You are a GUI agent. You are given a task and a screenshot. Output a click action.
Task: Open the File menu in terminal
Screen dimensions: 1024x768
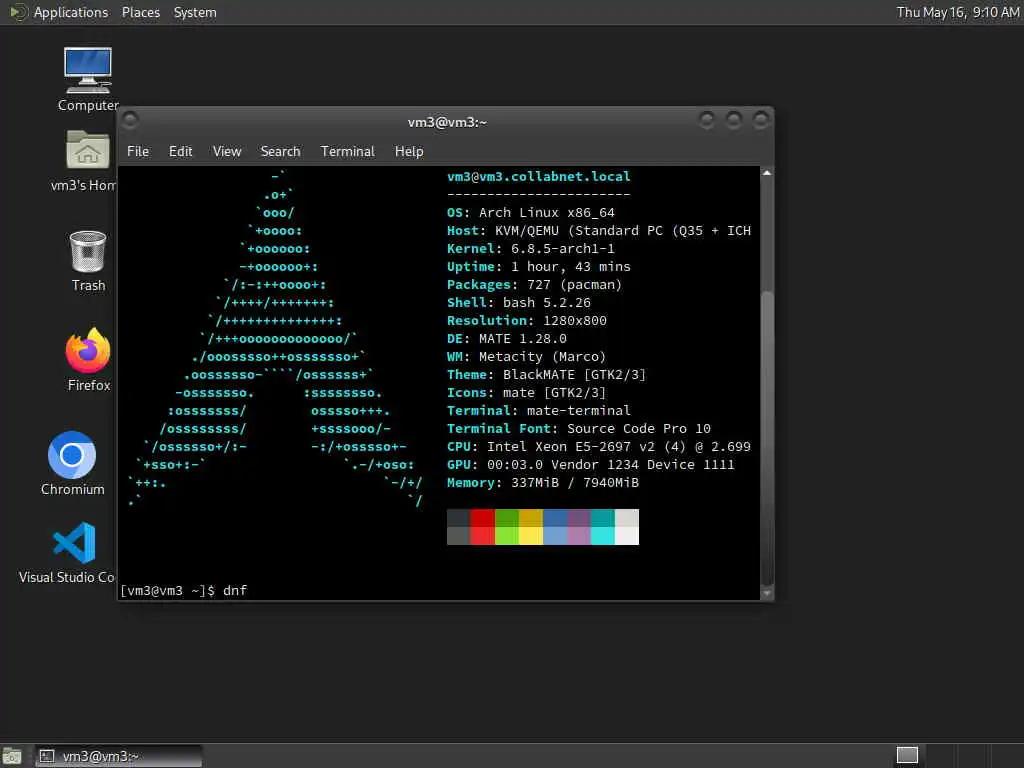tap(138, 152)
